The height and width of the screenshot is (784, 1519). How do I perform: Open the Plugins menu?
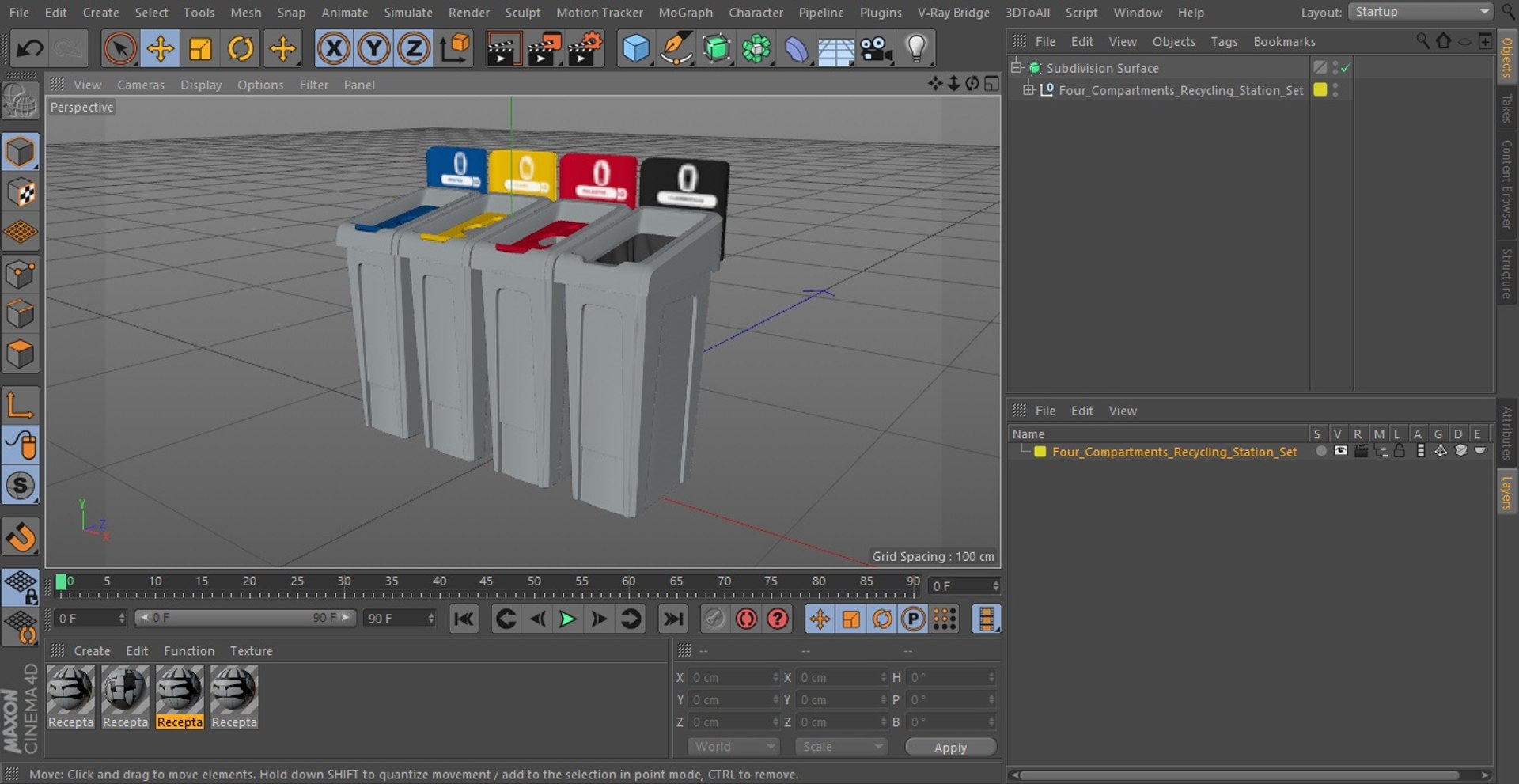click(881, 13)
